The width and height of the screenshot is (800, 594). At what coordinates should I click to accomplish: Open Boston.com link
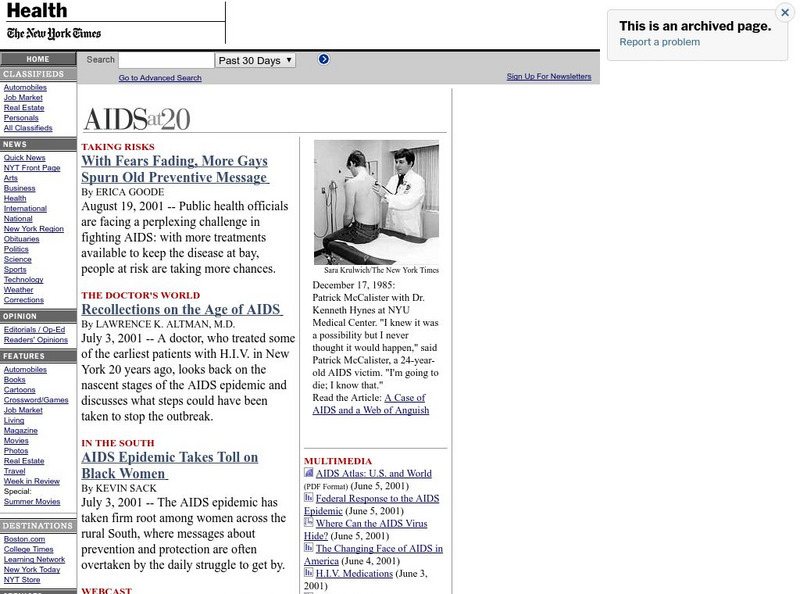click(24, 539)
